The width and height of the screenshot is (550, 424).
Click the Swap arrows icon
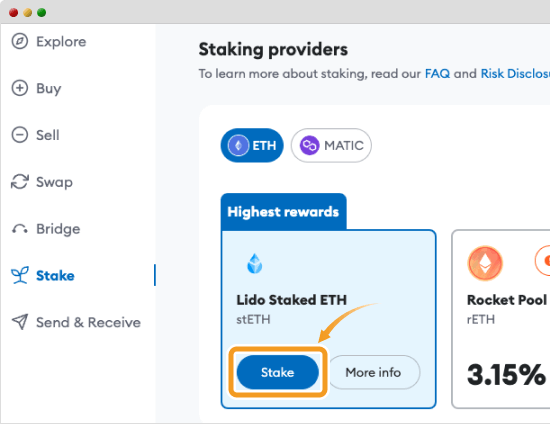tap(20, 182)
